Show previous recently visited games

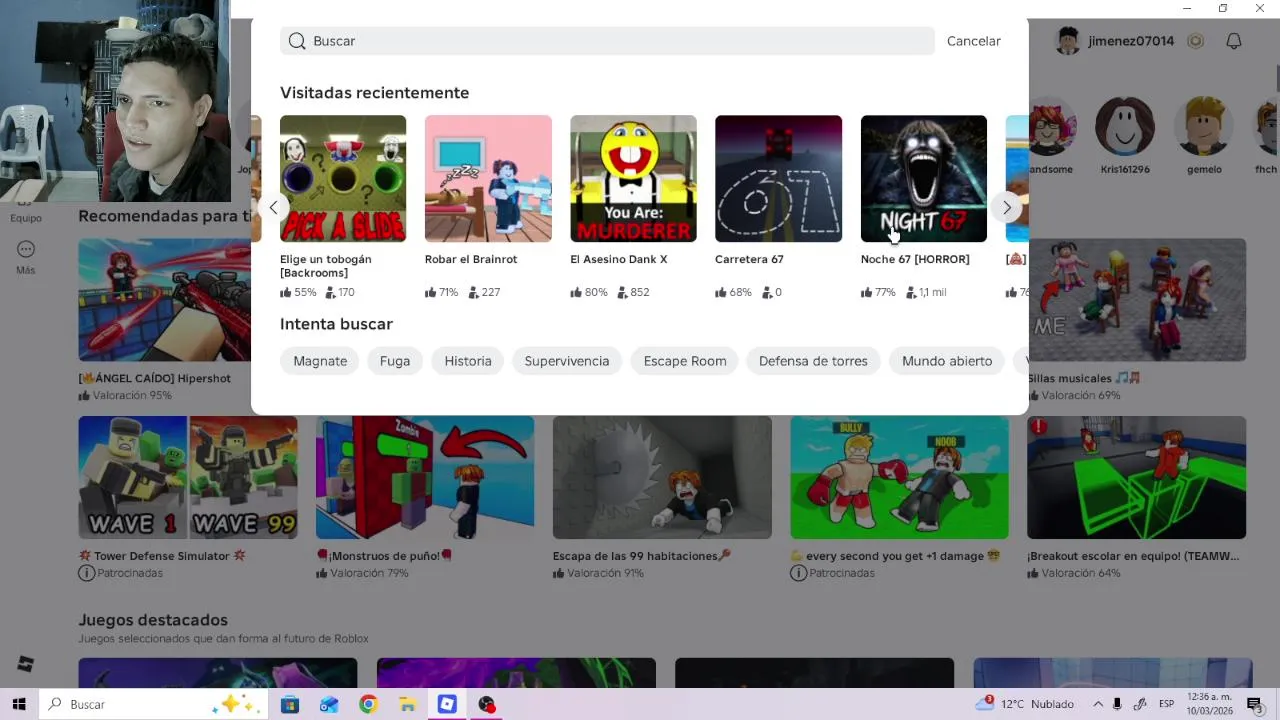pyautogui.click(x=273, y=207)
